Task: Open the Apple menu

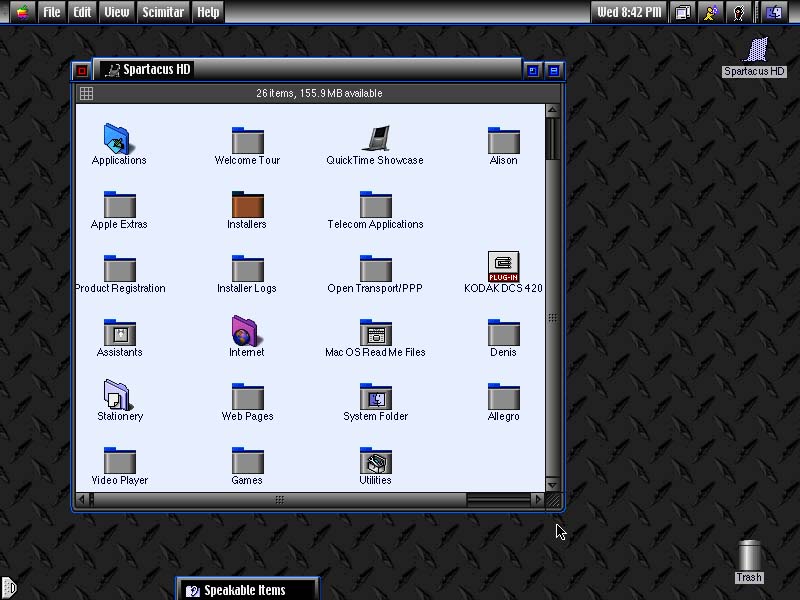Action: [22, 12]
